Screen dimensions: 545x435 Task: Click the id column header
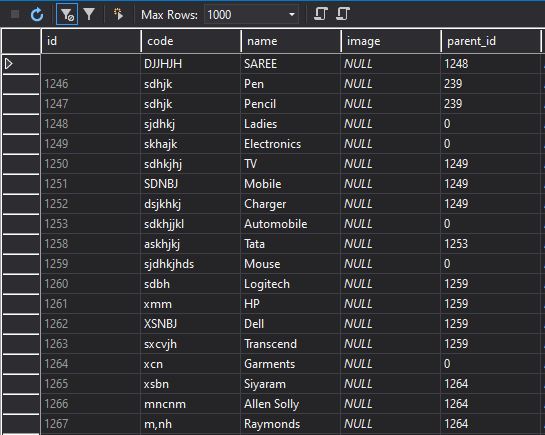tap(91, 41)
